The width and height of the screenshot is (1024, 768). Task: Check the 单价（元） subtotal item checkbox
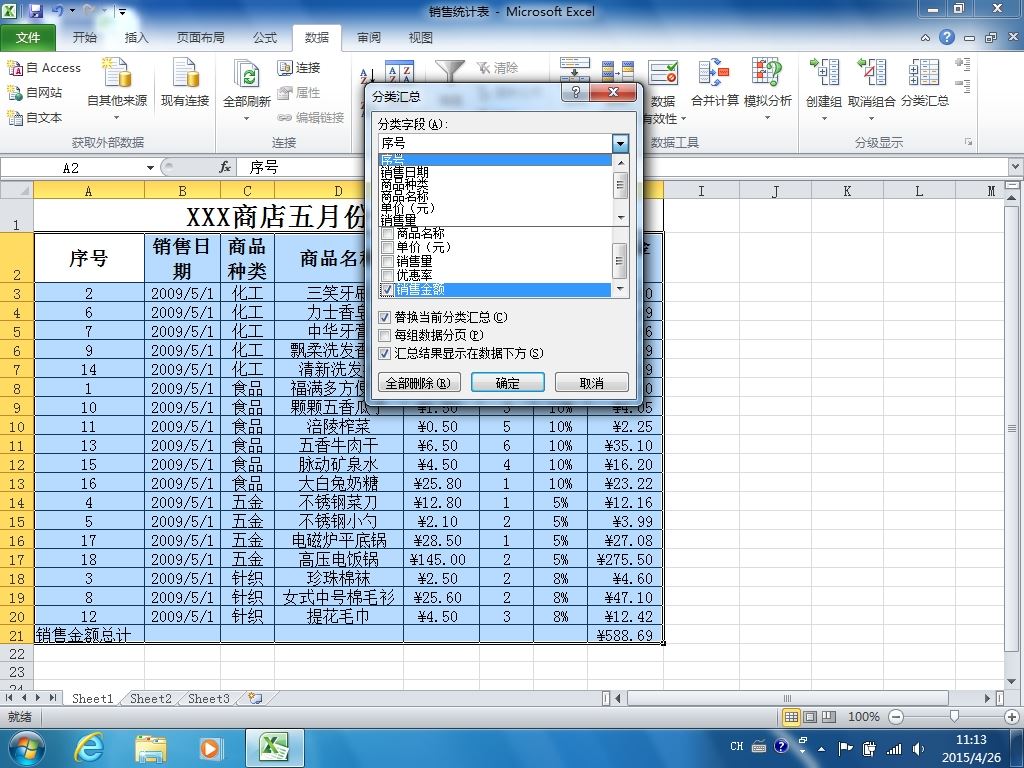point(387,247)
